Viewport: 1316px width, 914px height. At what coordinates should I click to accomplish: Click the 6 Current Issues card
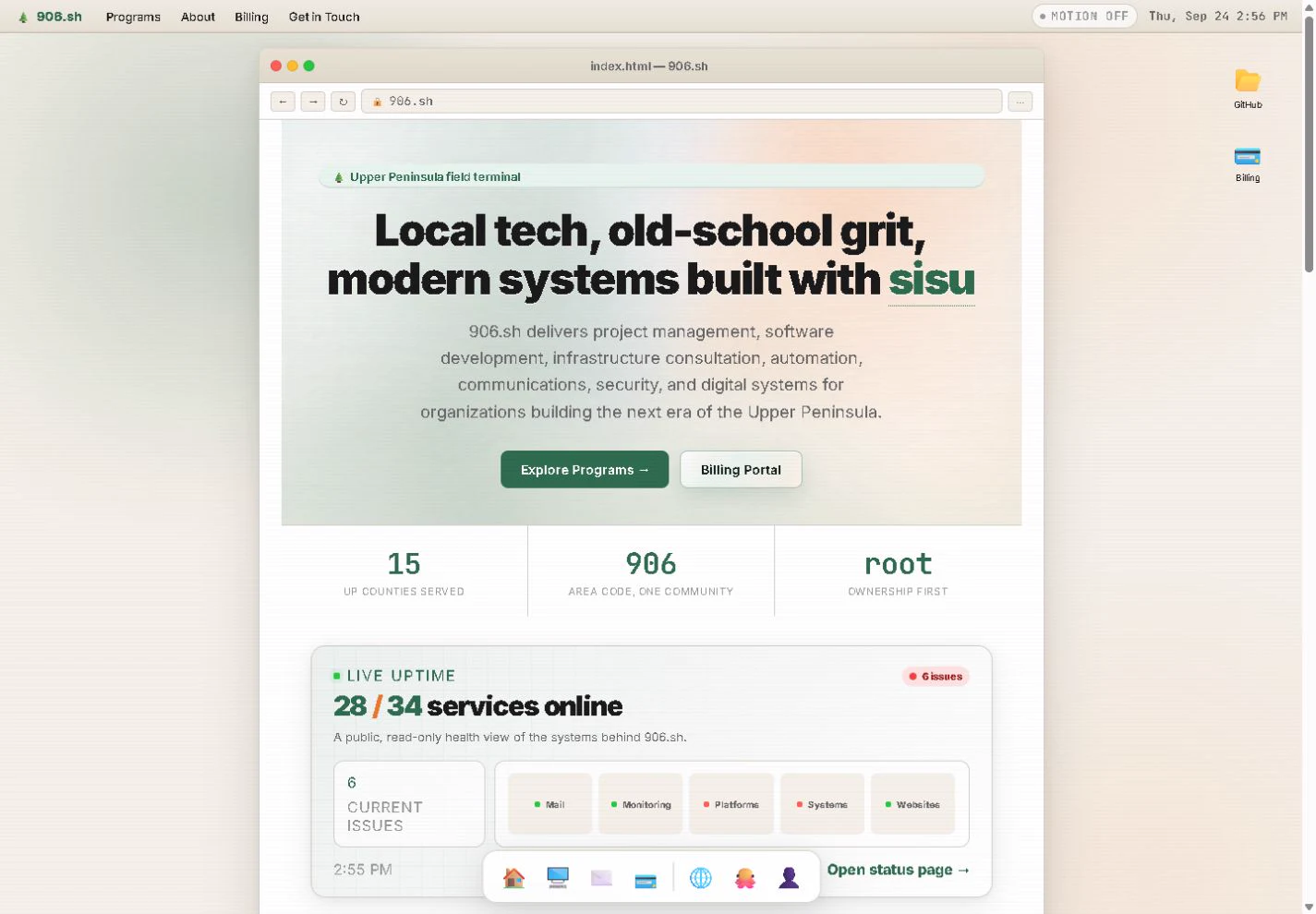click(409, 804)
